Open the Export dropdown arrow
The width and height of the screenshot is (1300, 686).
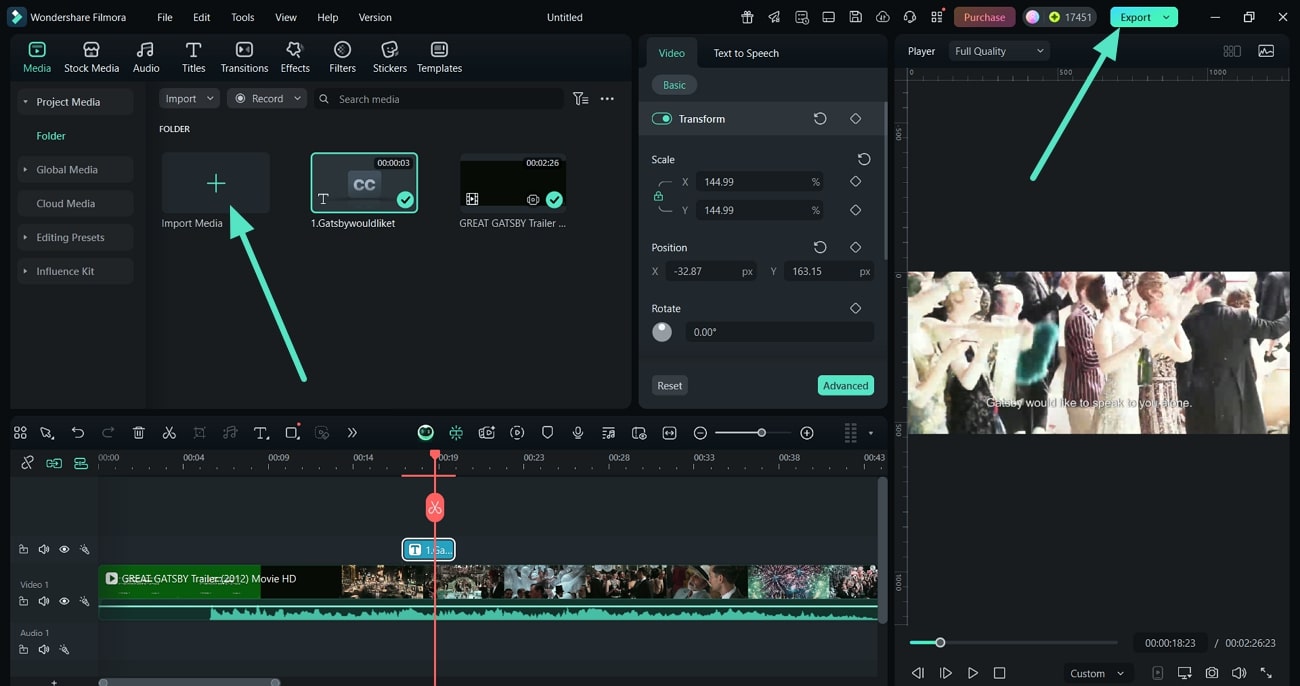[1166, 17]
